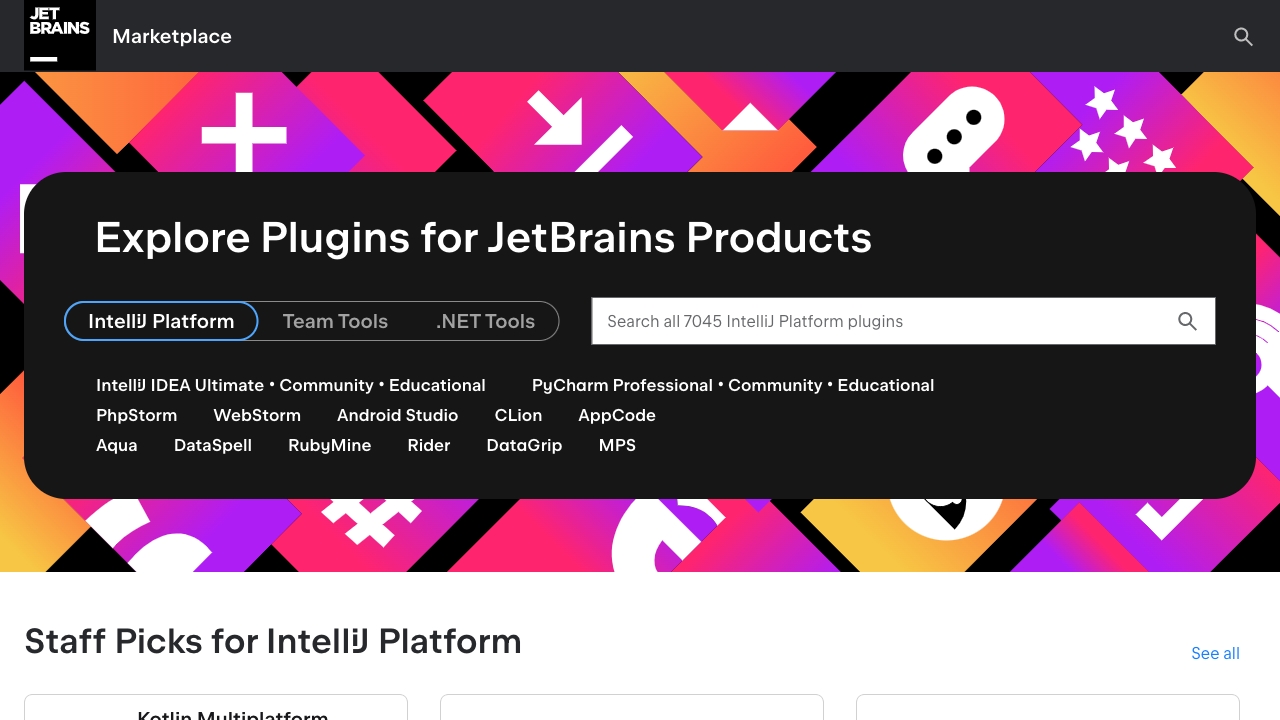Image resolution: width=1280 pixels, height=720 pixels.
Task: Open IntelliJ IDEA Ultimate plugins
Action: pyautogui.click(x=180, y=385)
